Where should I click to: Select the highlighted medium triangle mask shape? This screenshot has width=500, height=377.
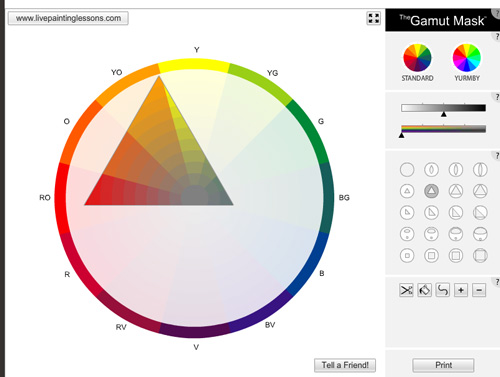pos(431,191)
